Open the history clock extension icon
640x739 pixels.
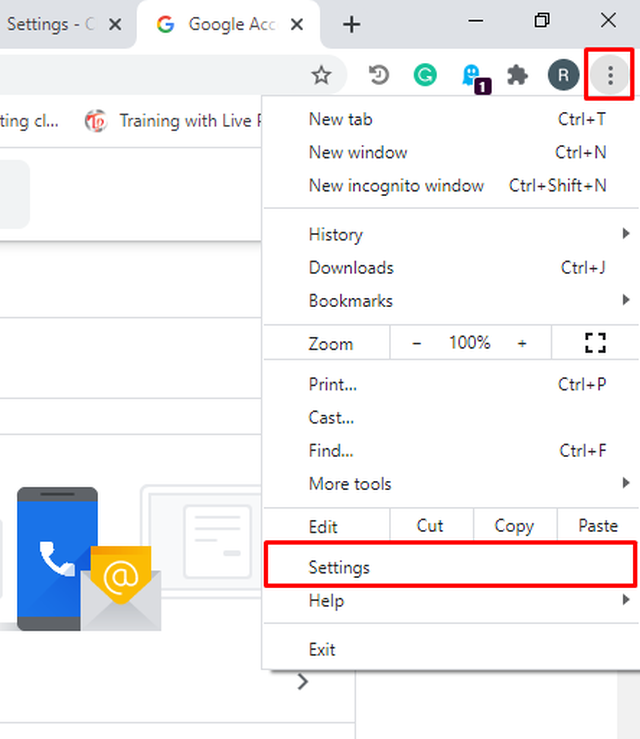point(378,75)
